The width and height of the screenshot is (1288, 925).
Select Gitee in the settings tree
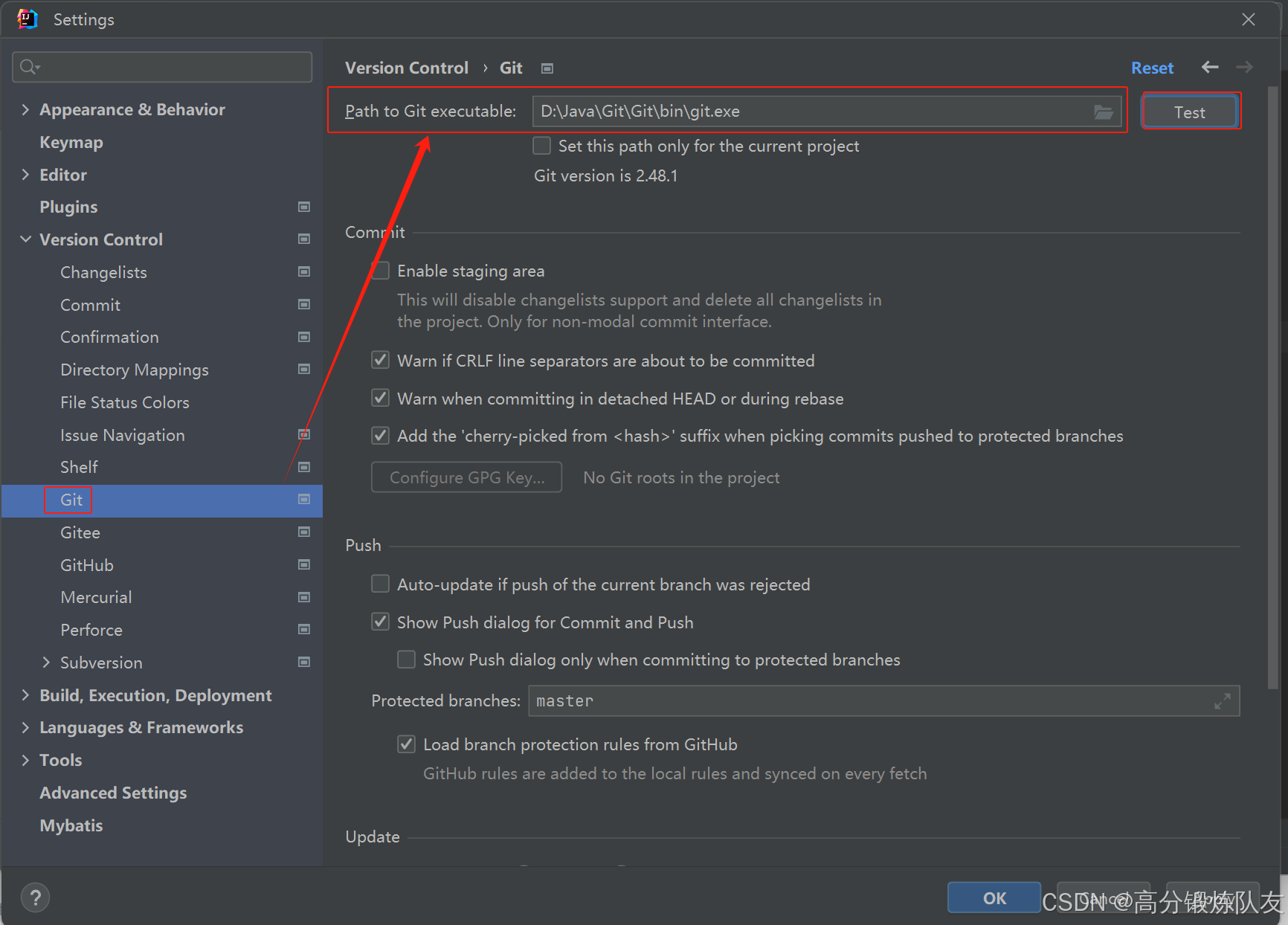coord(80,532)
